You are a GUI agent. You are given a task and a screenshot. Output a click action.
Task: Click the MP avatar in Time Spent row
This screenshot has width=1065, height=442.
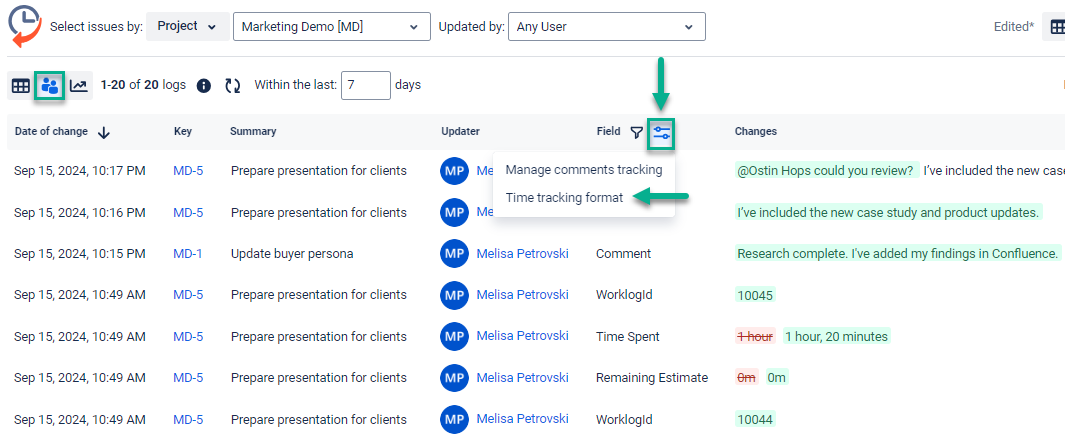click(454, 337)
